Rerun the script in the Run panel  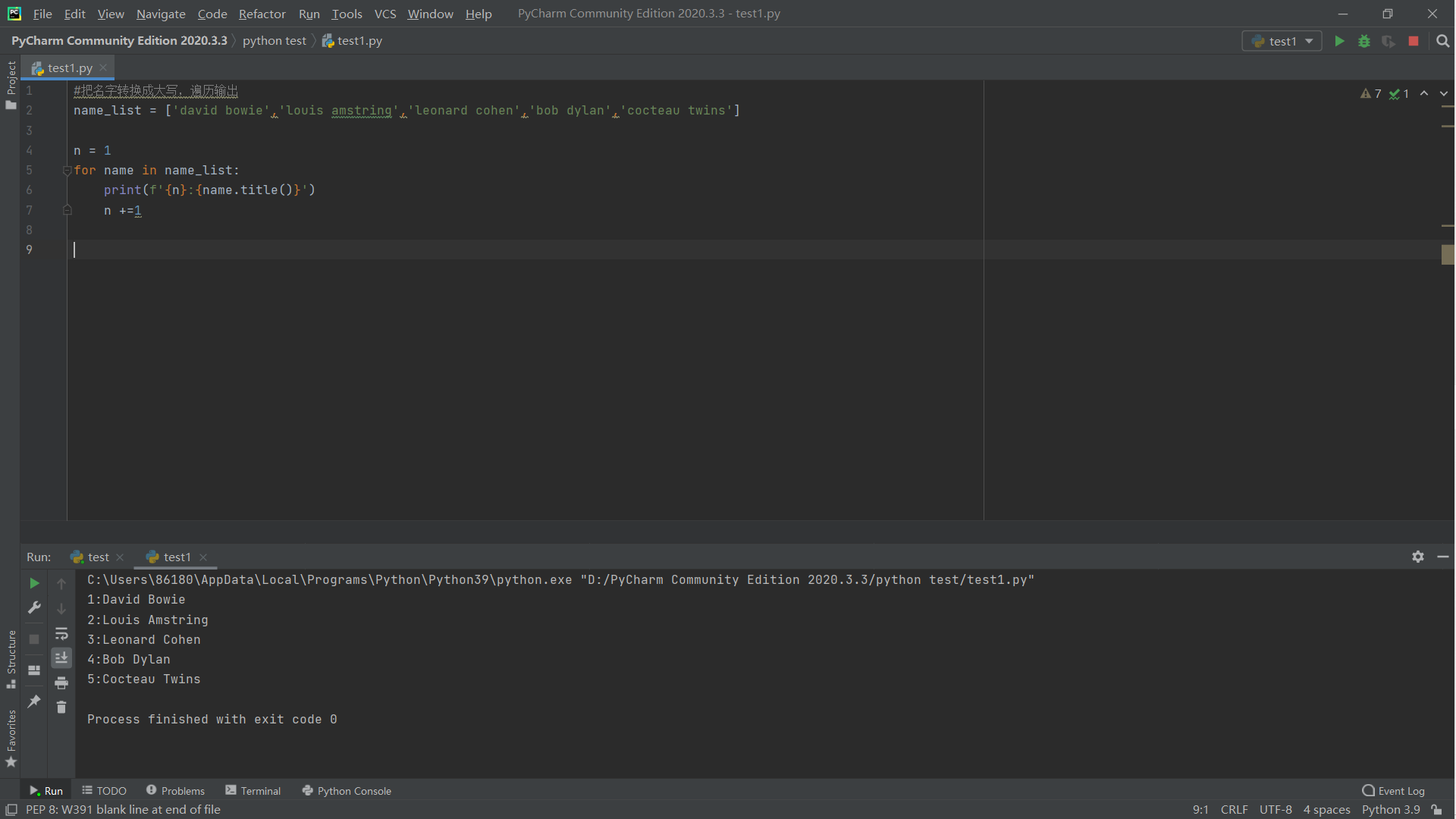tap(34, 583)
